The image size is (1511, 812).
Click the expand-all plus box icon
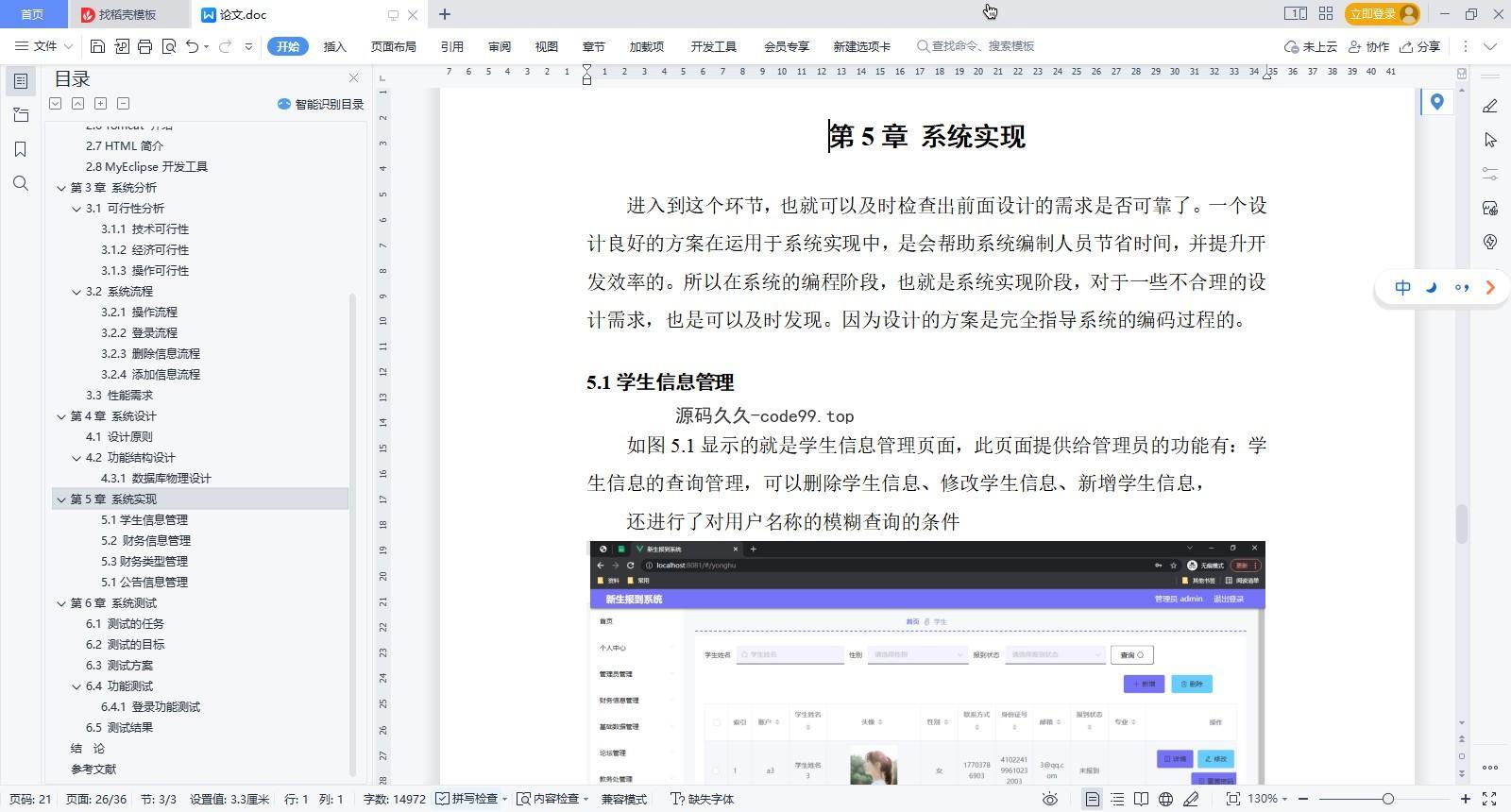[100, 103]
